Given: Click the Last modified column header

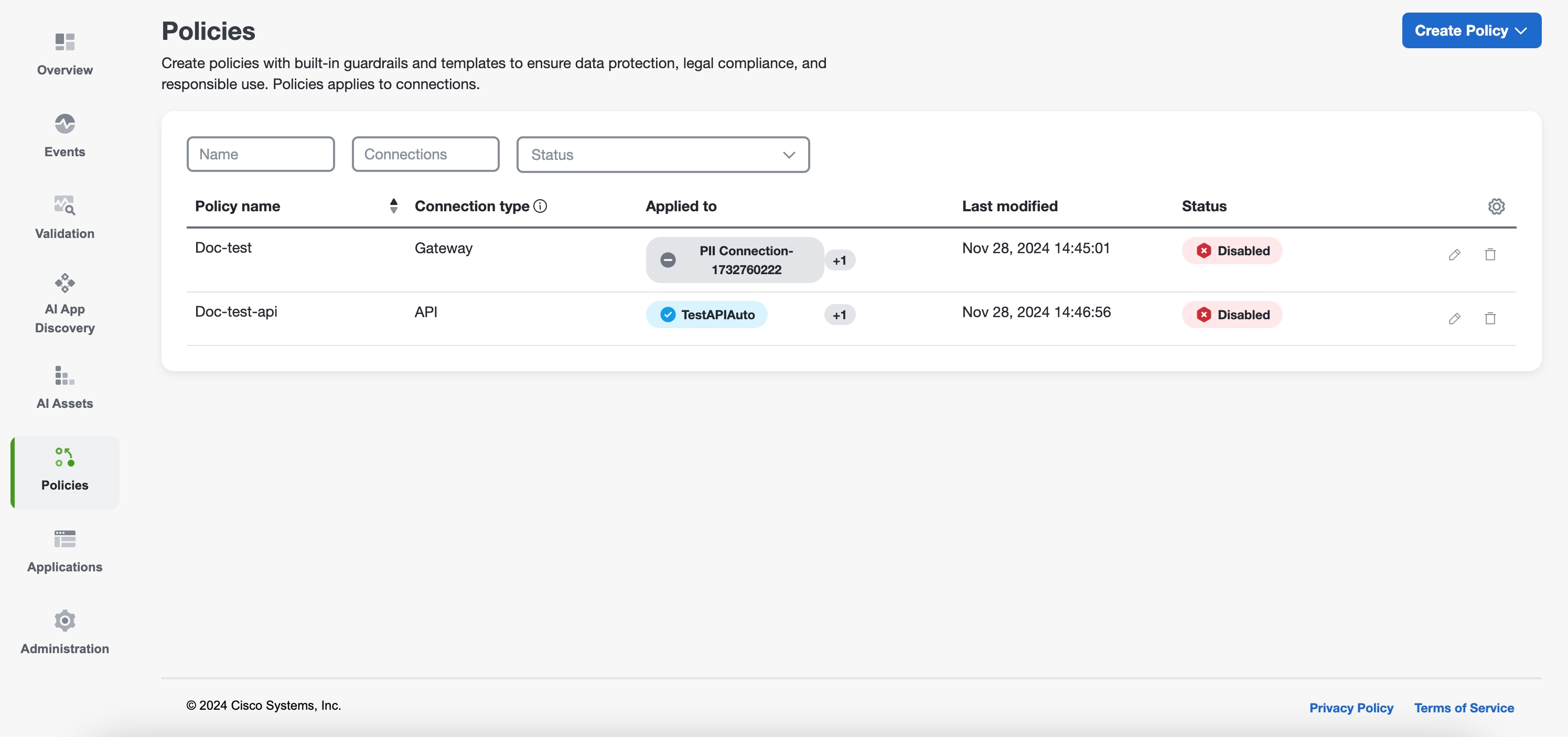Looking at the screenshot, I should click(x=1010, y=207).
